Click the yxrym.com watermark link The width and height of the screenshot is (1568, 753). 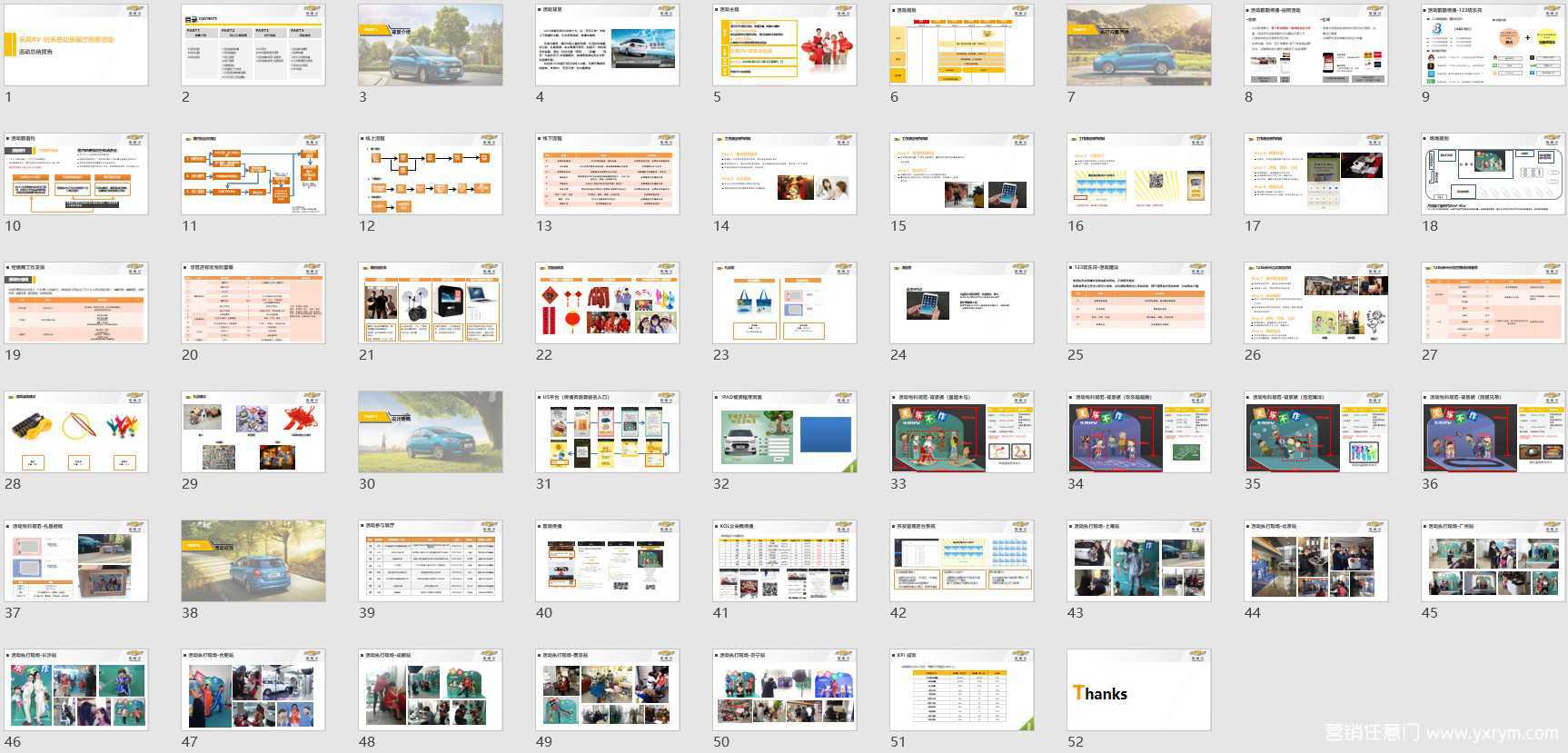pyautogui.click(x=1492, y=732)
